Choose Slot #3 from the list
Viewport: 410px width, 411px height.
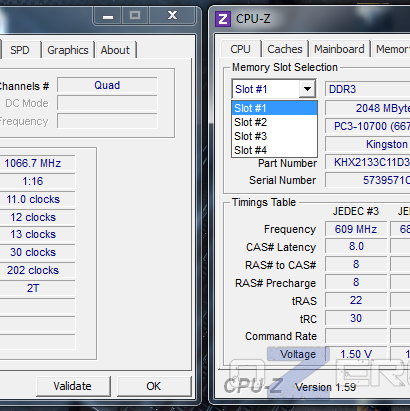tap(274, 136)
